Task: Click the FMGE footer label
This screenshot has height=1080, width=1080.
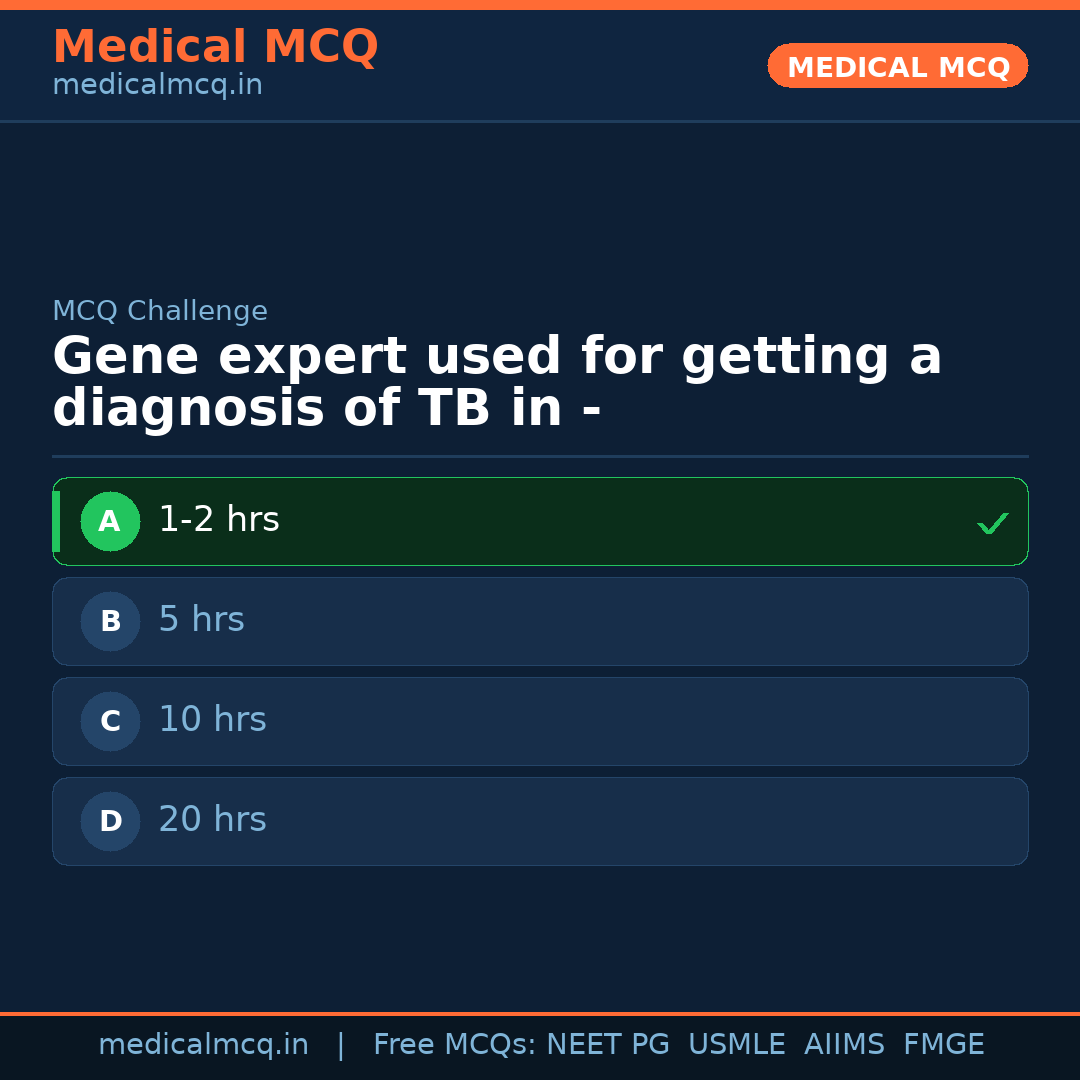Action: (943, 1045)
